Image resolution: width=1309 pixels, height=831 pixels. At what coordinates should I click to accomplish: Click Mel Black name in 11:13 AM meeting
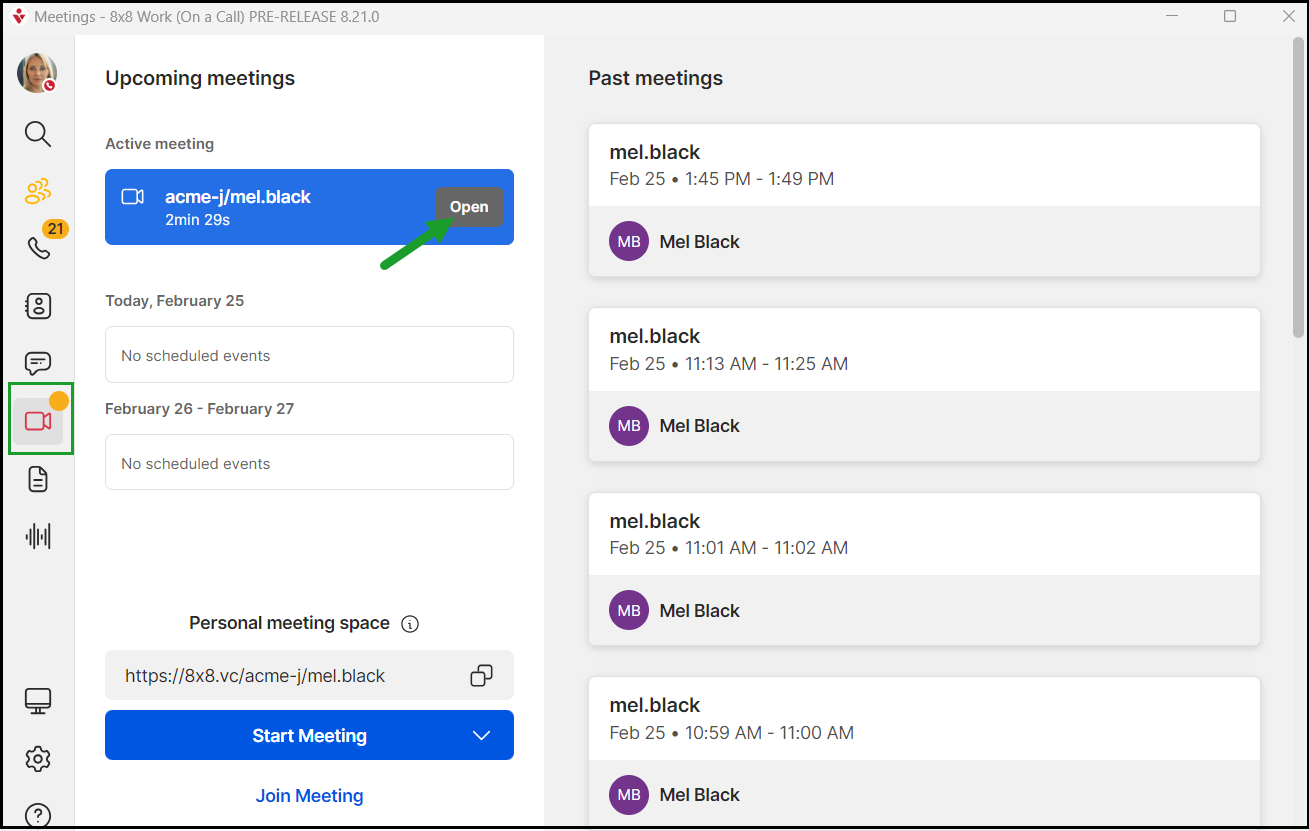coord(700,426)
